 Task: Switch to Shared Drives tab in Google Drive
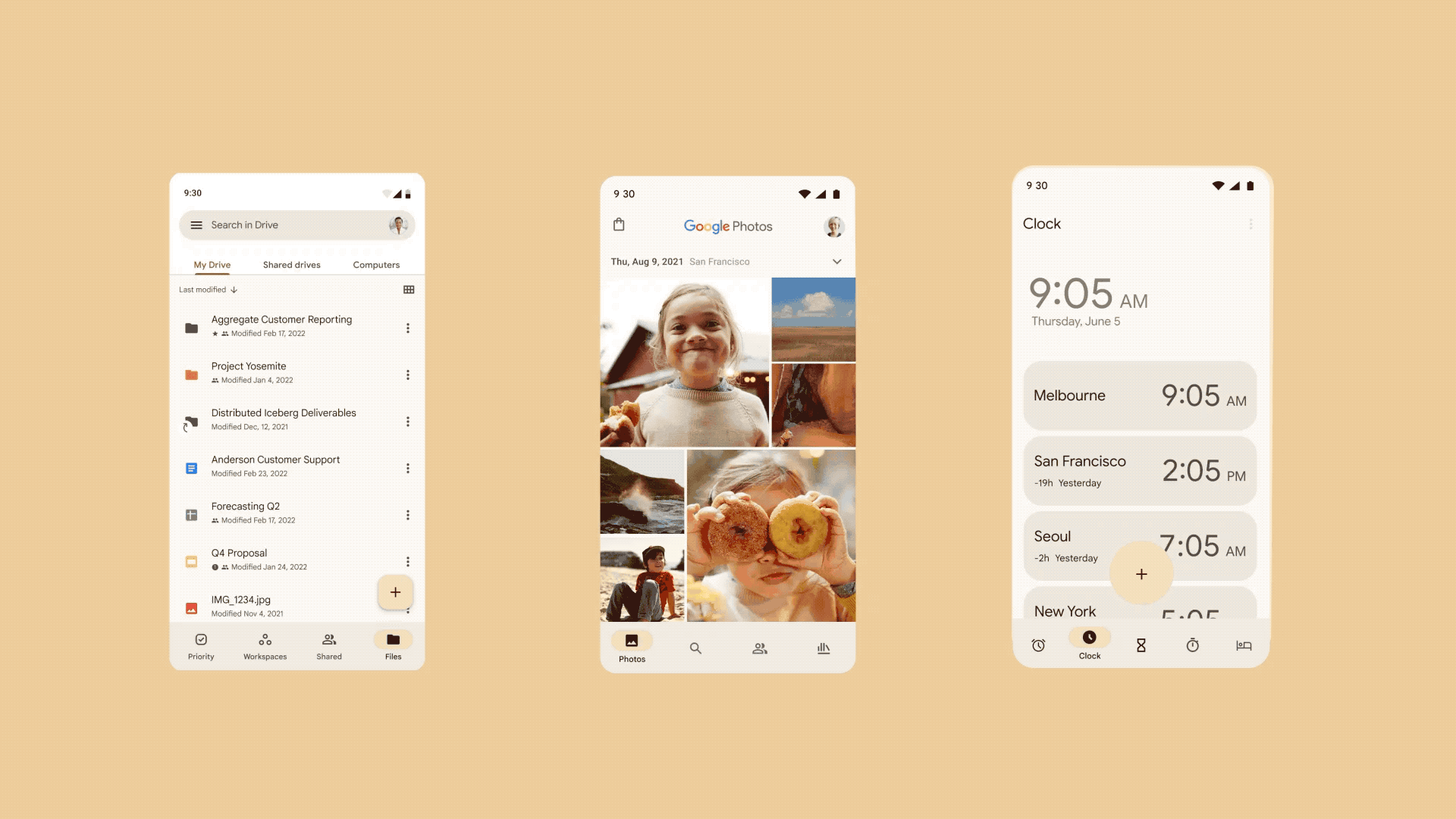click(x=292, y=264)
